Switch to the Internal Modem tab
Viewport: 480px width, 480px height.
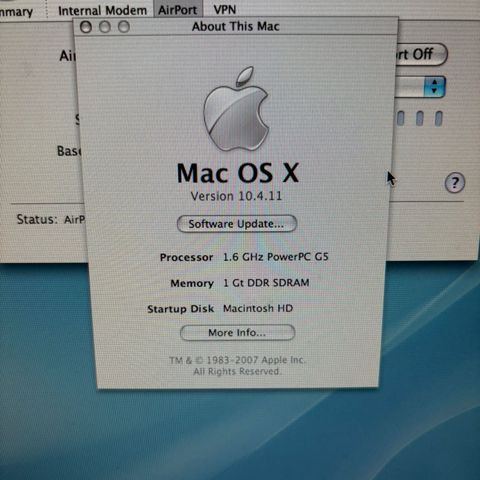pyautogui.click(x=102, y=10)
